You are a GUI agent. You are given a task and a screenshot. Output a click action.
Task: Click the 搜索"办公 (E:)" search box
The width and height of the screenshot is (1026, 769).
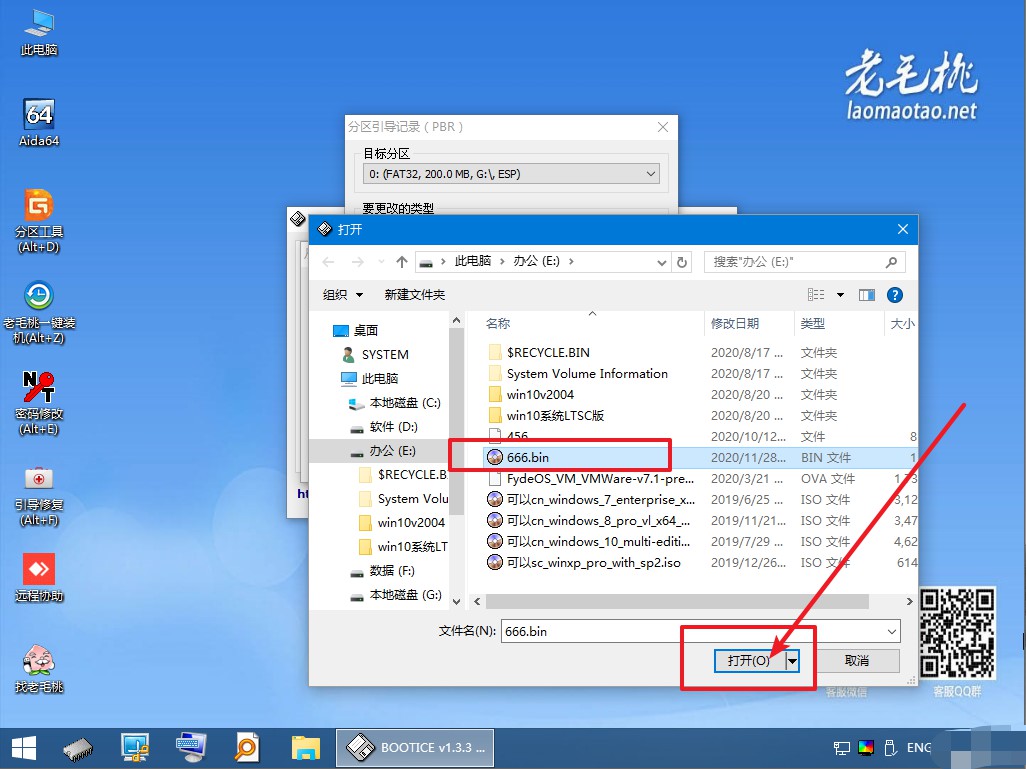[x=805, y=262]
